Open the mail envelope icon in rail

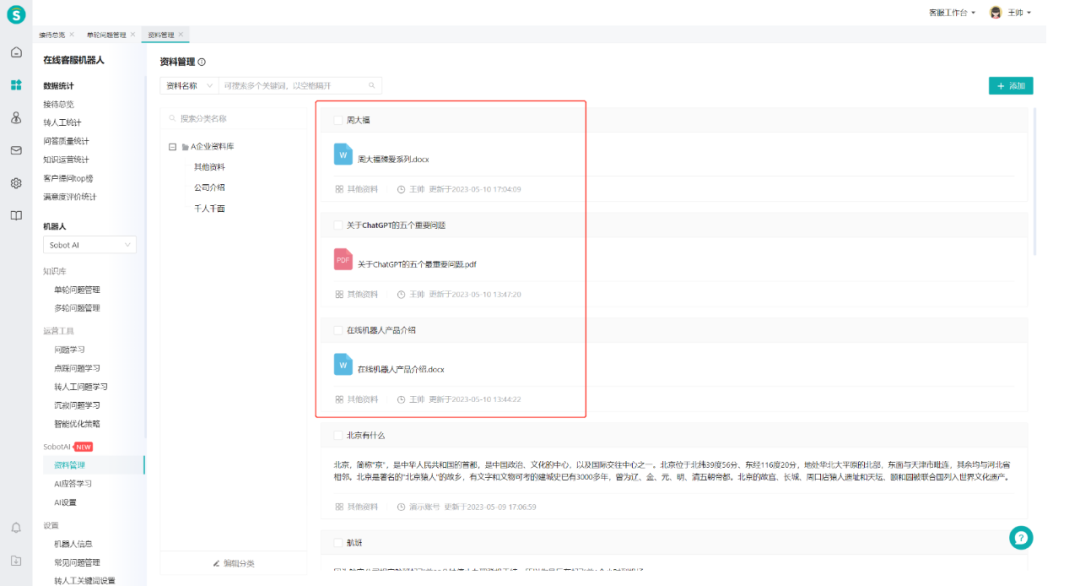tap(16, 150)
